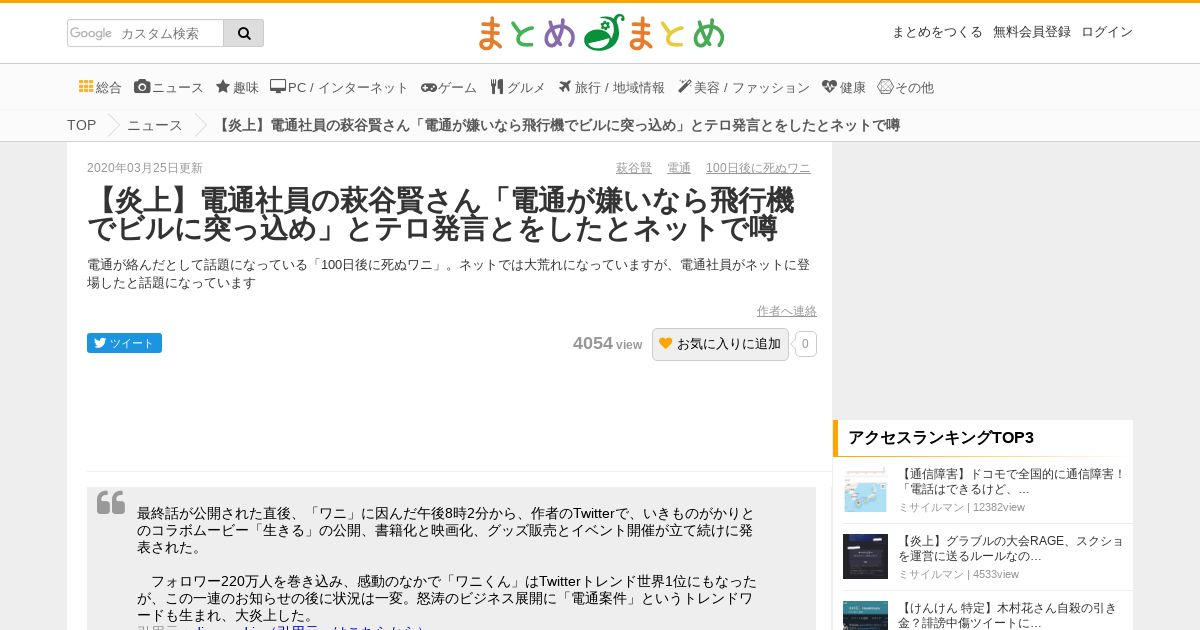Click the favorite count 0 badge
This screenshot has height=630, width=1200.
(x=805, y=344)
